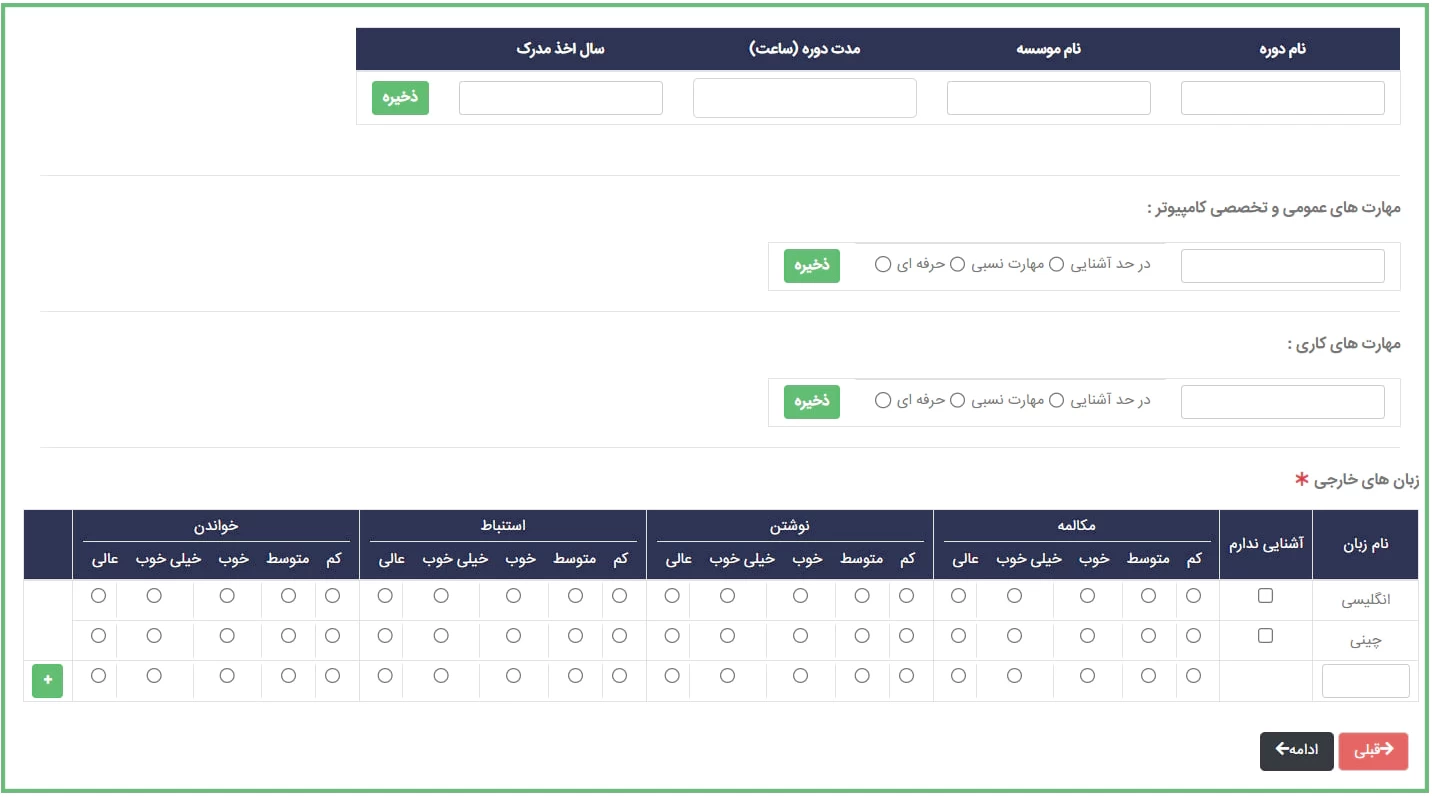Check 'آشنایی ندارم' for چینی language
1432x797 pixels.
pos(1265,636)
